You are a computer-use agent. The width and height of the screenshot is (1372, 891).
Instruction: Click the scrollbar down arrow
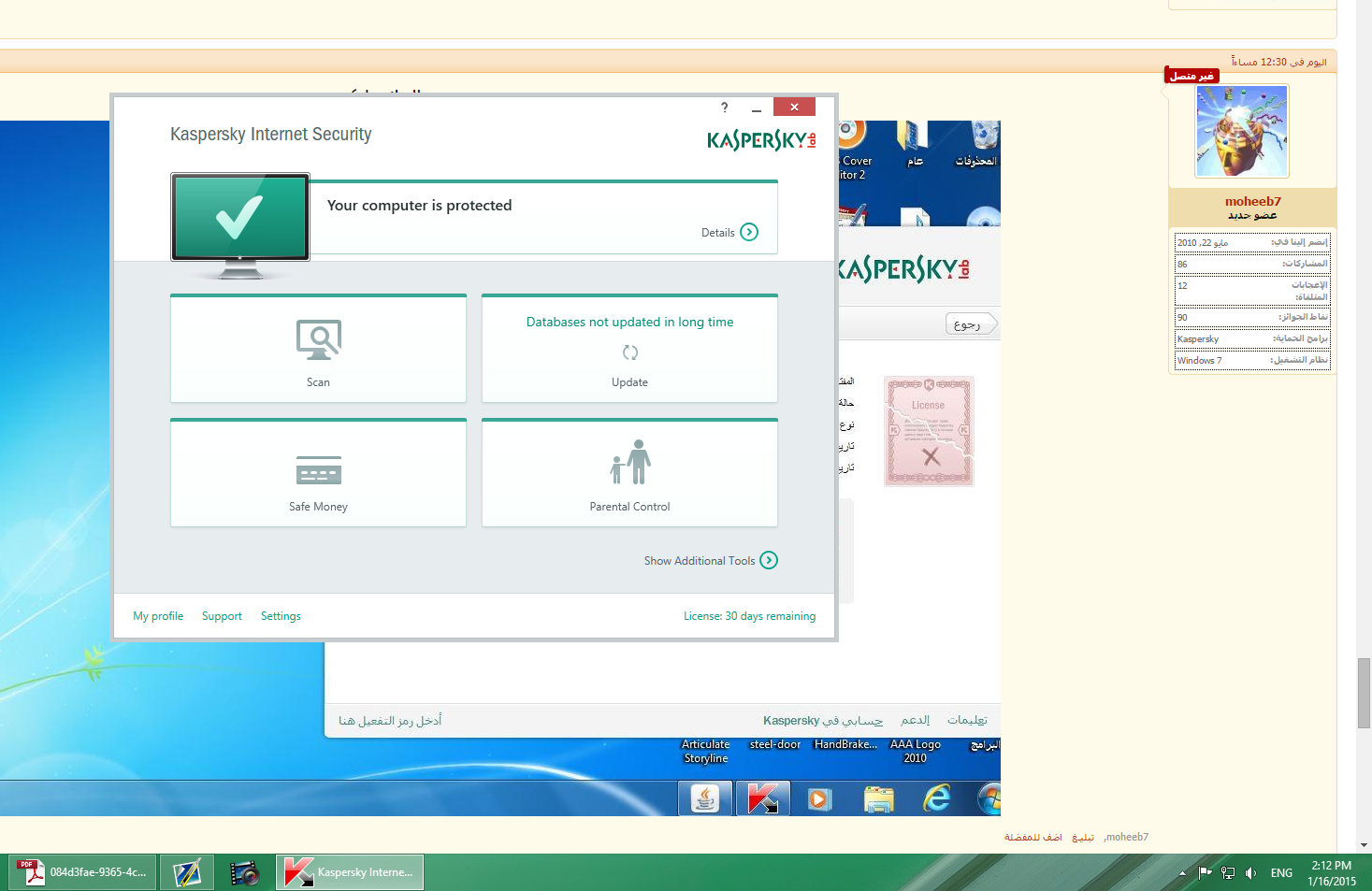click(1365, 845)
